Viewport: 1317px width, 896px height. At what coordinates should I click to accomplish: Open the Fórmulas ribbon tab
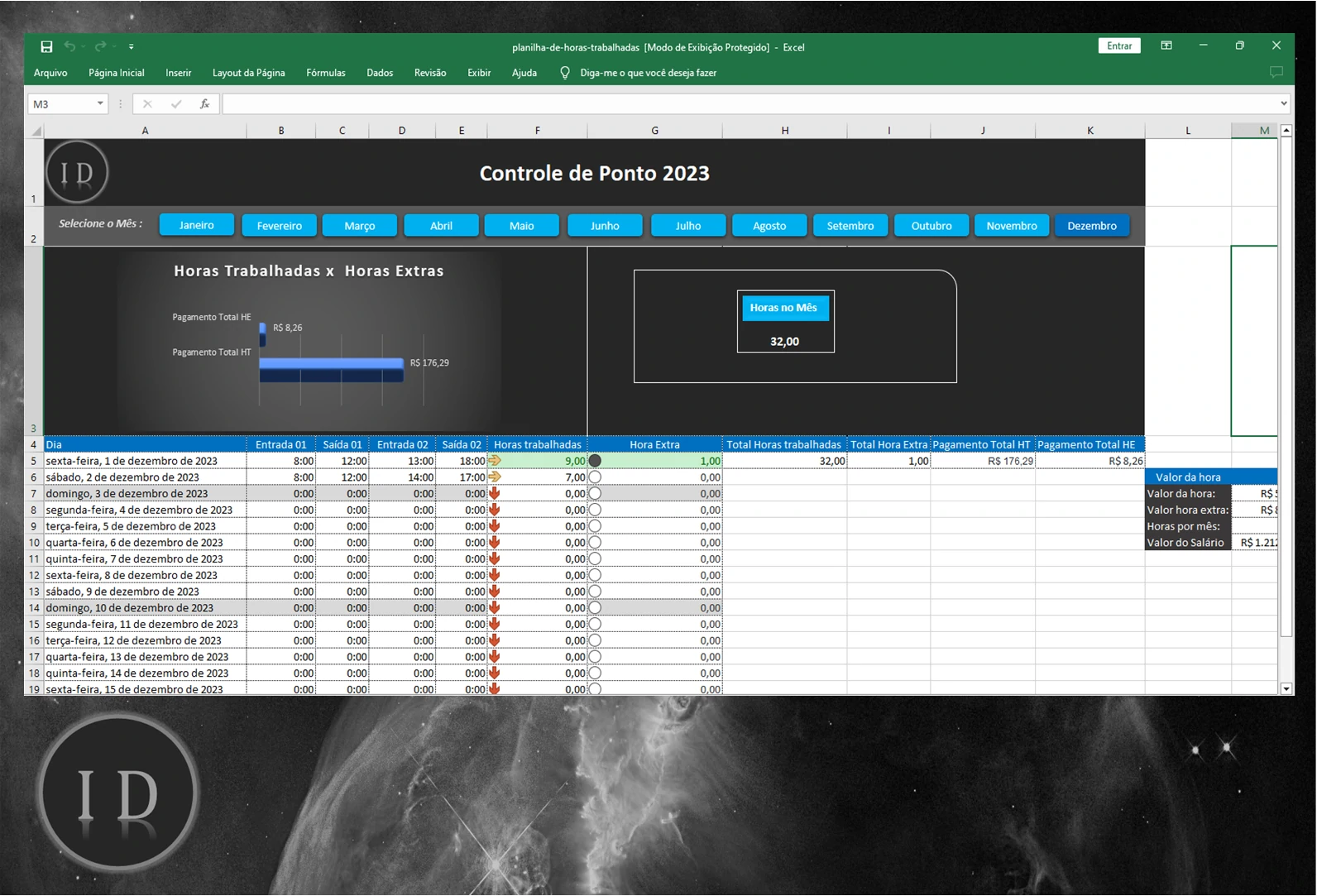click(325, 73)
